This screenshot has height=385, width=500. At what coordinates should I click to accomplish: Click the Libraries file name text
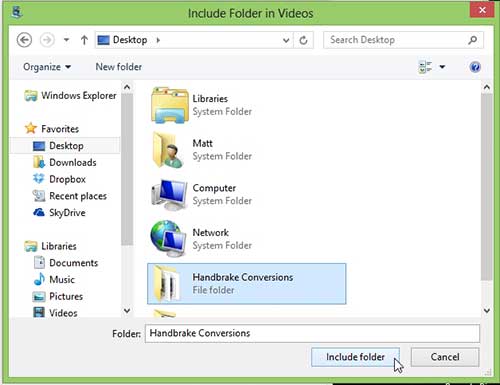(x=210, y=99)
